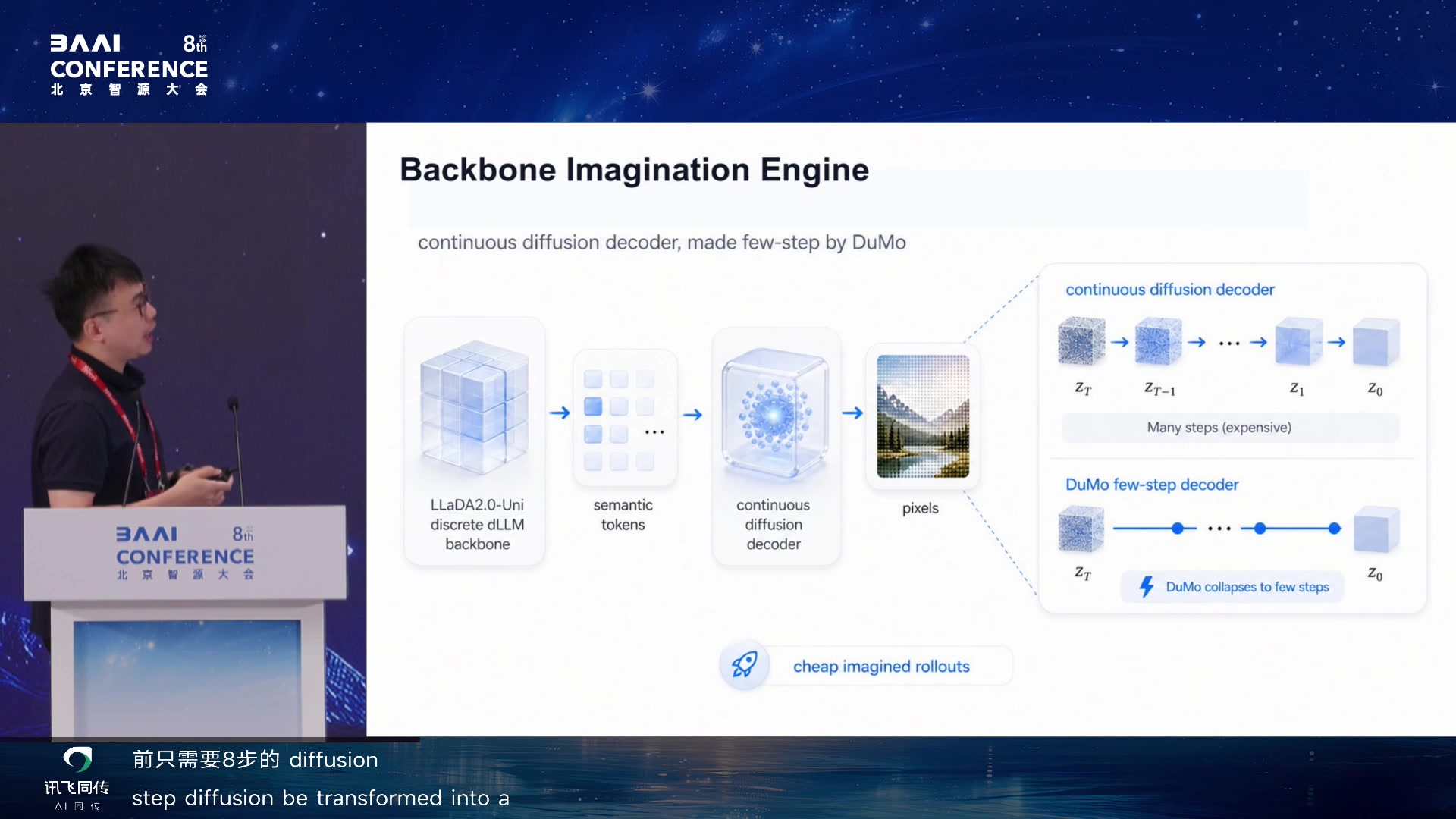Click the 'LLaDA2.0-Uni discrete dLLM backbone' label

[477, 524]
